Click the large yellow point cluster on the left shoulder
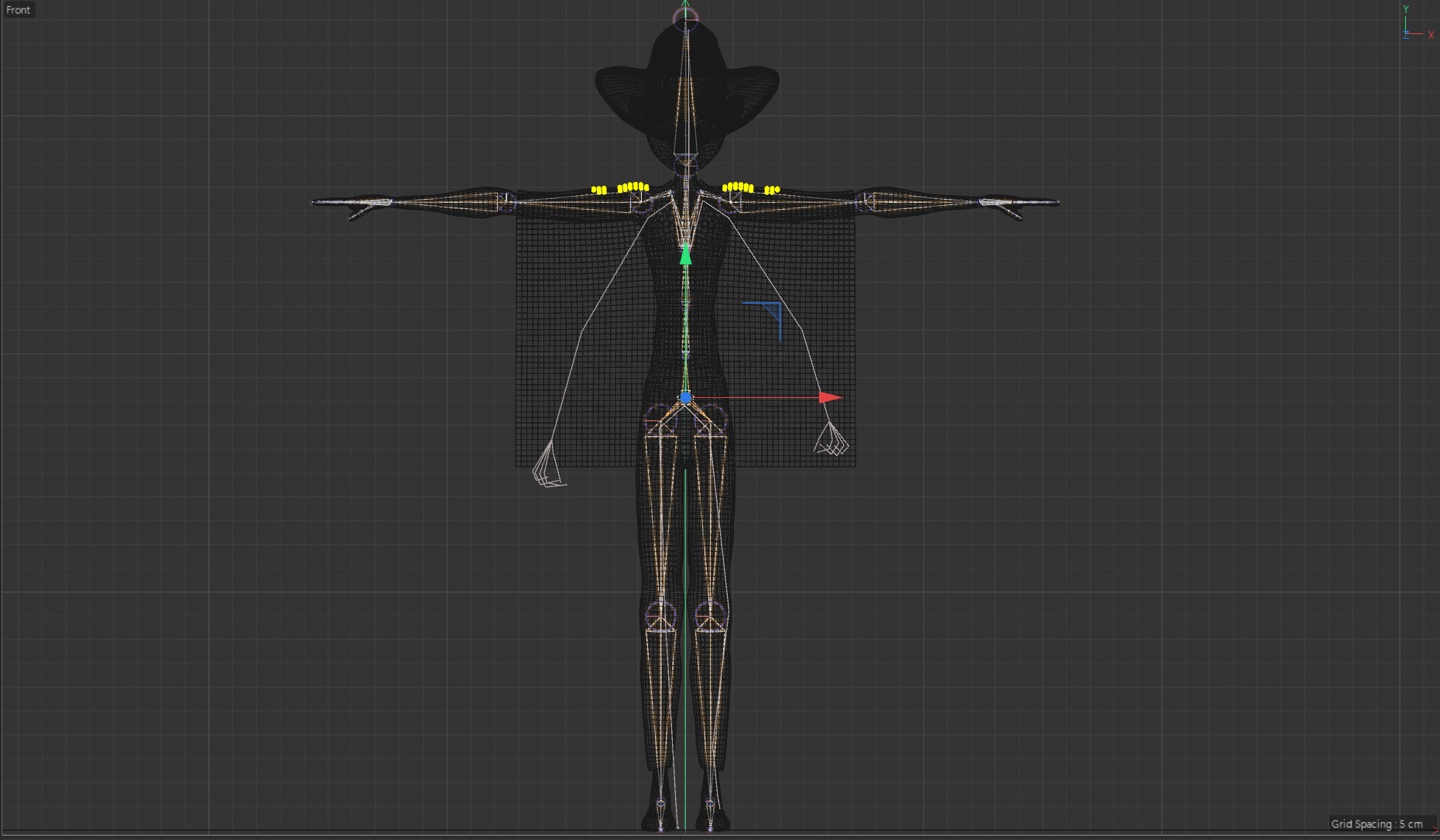This screenshot has height=840, width=1440. point(633,187)
